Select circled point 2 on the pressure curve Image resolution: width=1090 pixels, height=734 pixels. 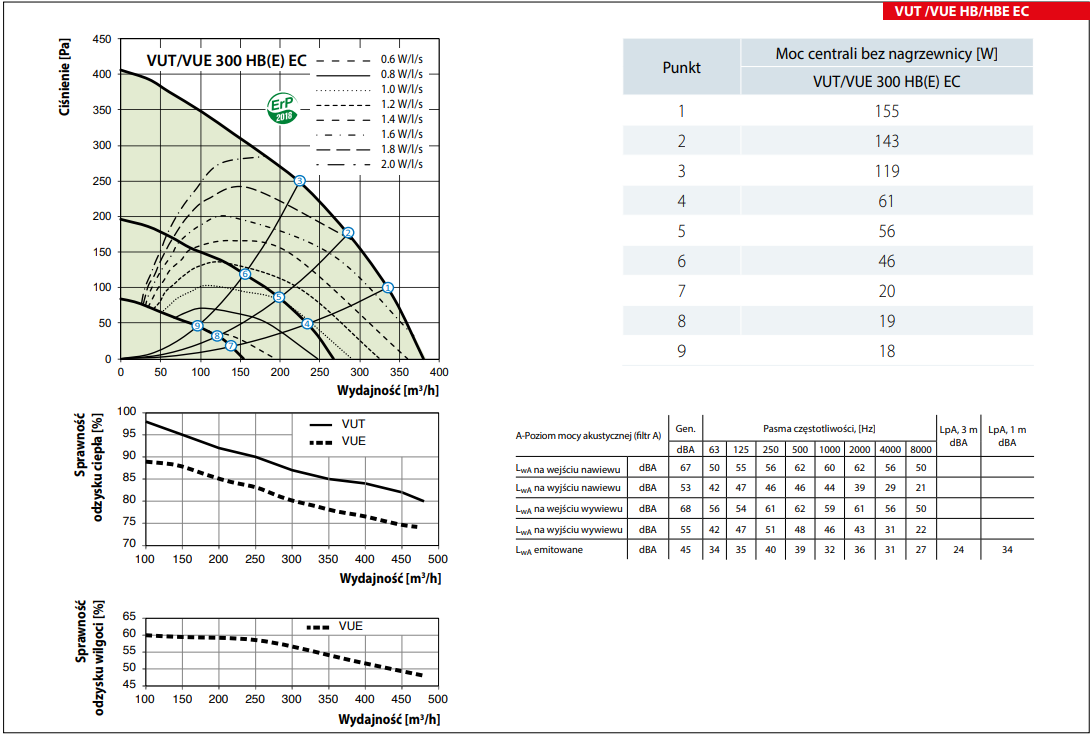[x=348, y=233]
